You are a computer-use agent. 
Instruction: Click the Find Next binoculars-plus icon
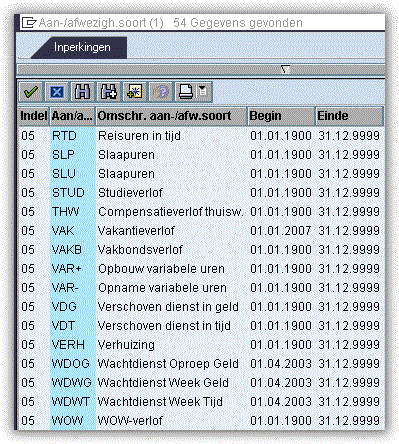(x=109, y=92)
